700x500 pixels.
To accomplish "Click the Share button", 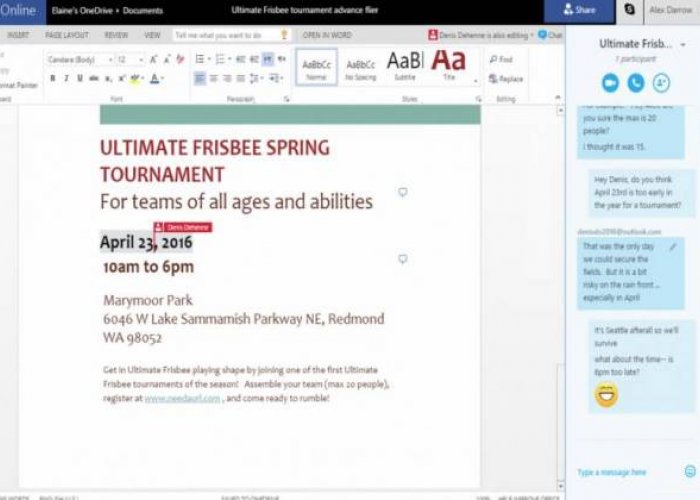I will pos(578,11).
